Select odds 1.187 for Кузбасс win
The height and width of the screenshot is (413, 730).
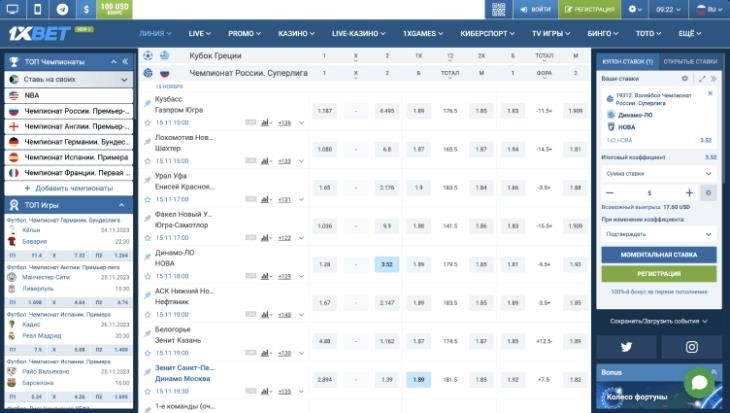(x=324, y=111)
